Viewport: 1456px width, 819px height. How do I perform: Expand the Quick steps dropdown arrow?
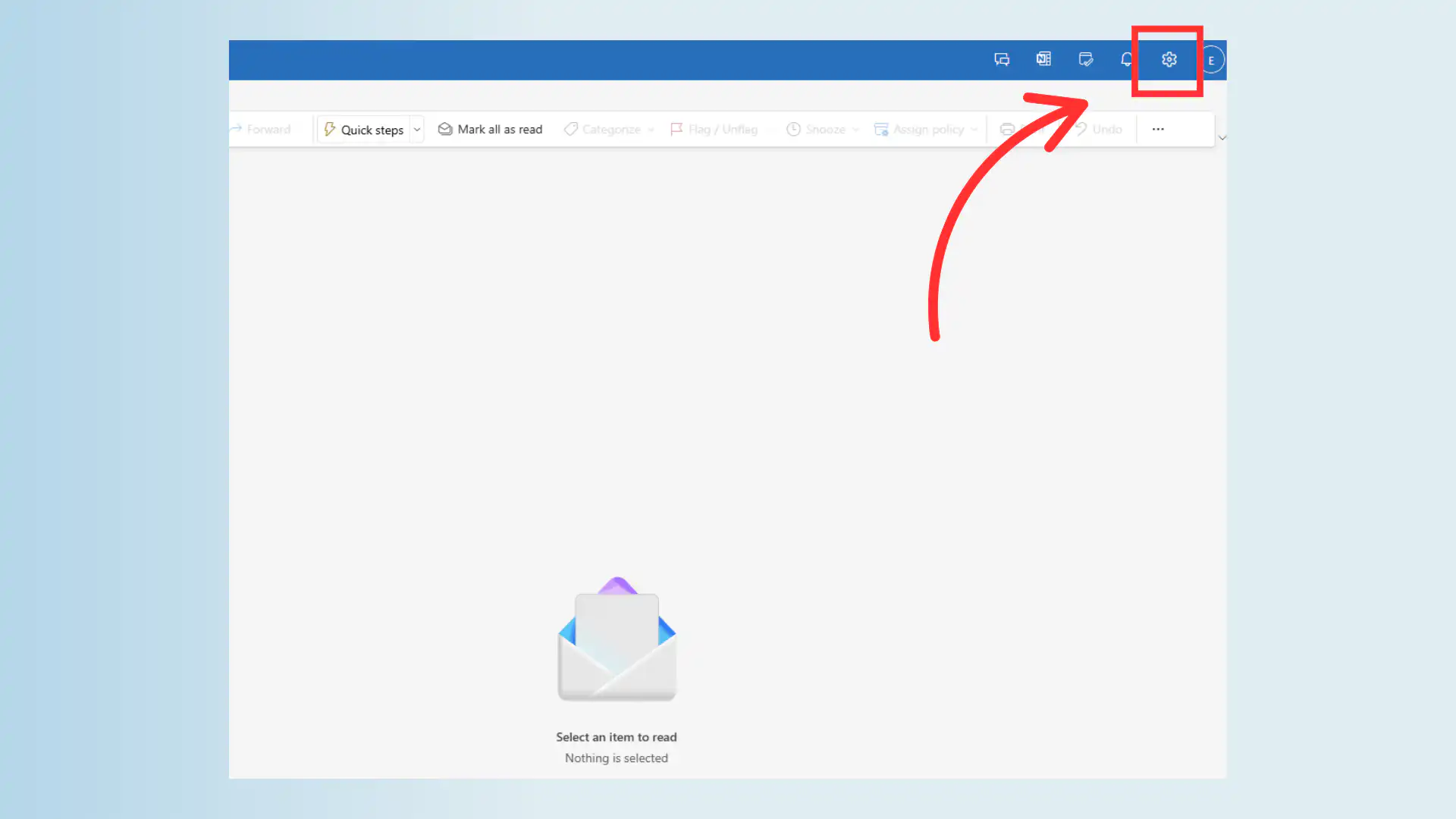416,129
